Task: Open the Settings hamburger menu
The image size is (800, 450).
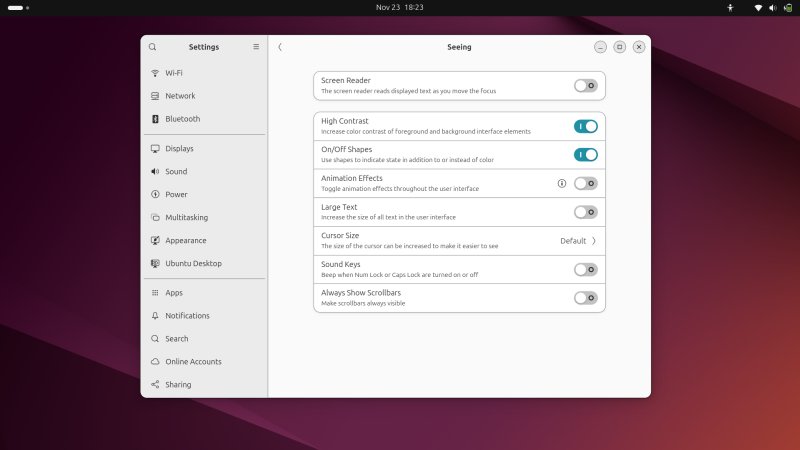Action: pyautogui.click(x=256, y=47)
